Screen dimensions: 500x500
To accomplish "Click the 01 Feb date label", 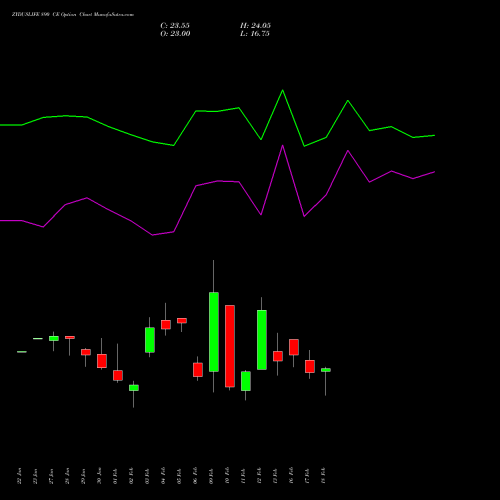I will (x=115, y=476).
